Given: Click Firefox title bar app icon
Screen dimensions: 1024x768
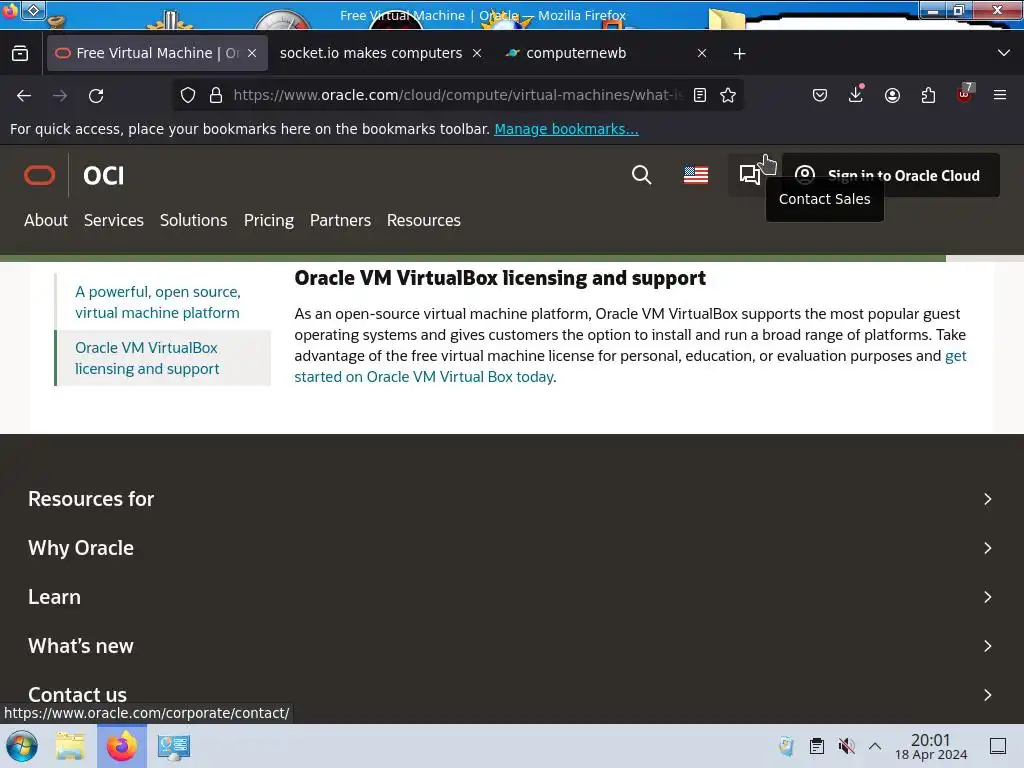Looking at the screenshot, I should coord(10,11).
